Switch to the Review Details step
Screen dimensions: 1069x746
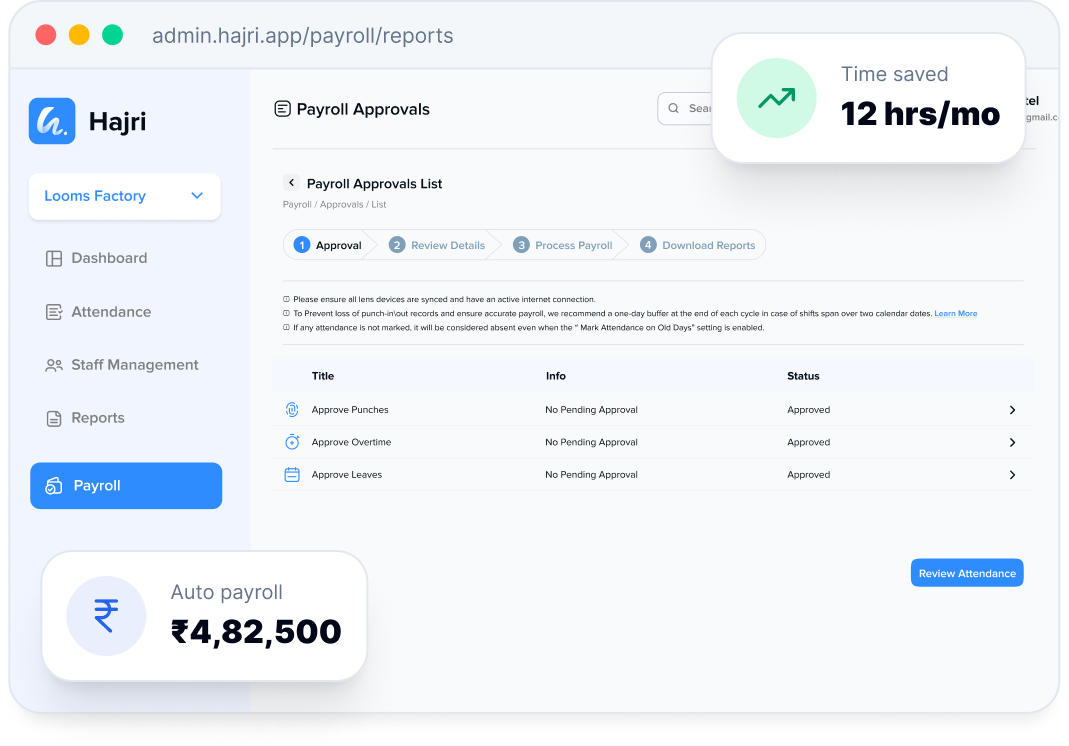click(x=437, y=245)
